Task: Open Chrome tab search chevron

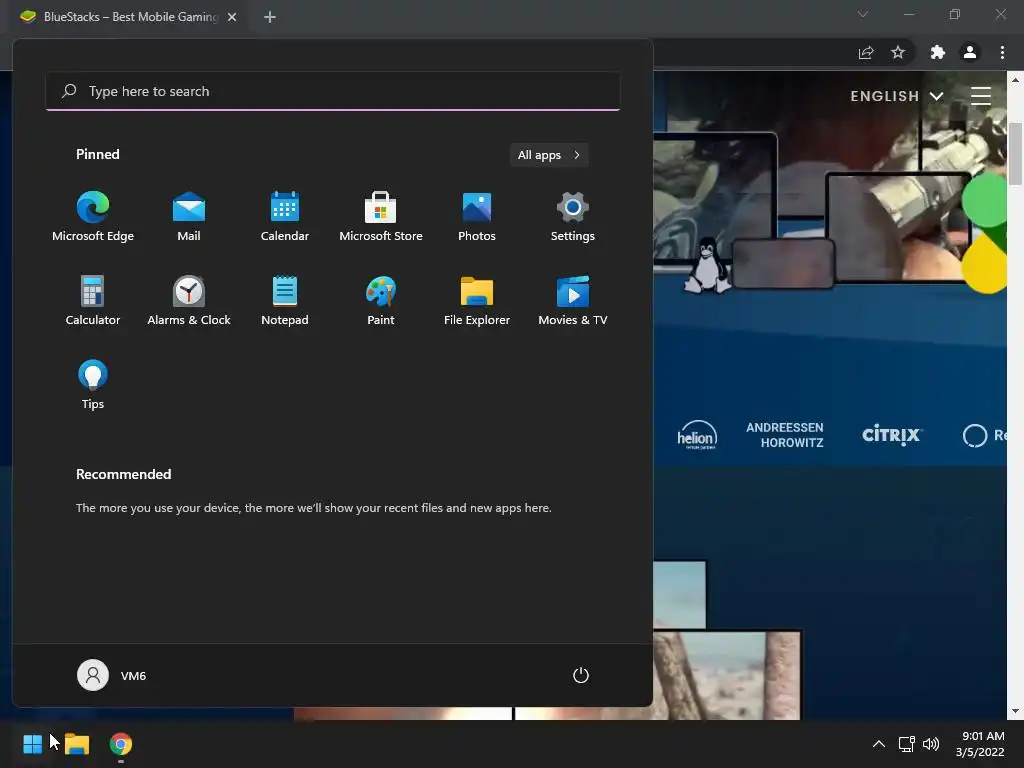Action: pos(863,14)
